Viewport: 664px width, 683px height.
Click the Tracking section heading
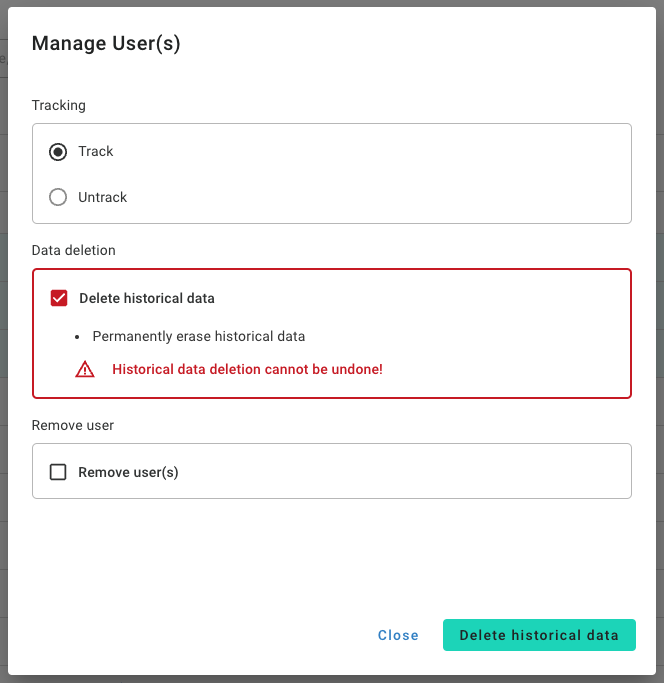click(x=58, y=105)
